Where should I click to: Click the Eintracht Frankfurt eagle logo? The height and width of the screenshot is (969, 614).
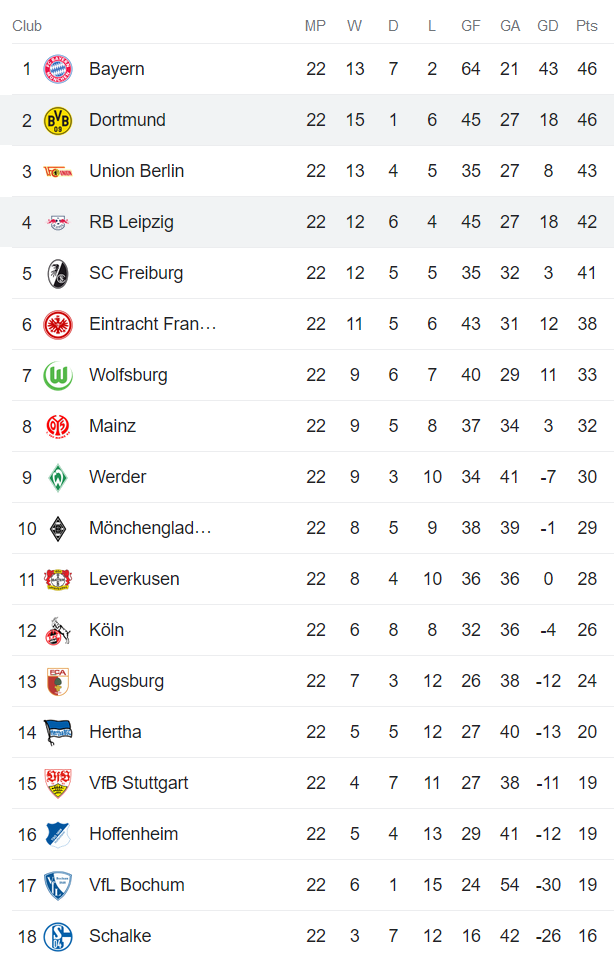[x=58, y=324]
